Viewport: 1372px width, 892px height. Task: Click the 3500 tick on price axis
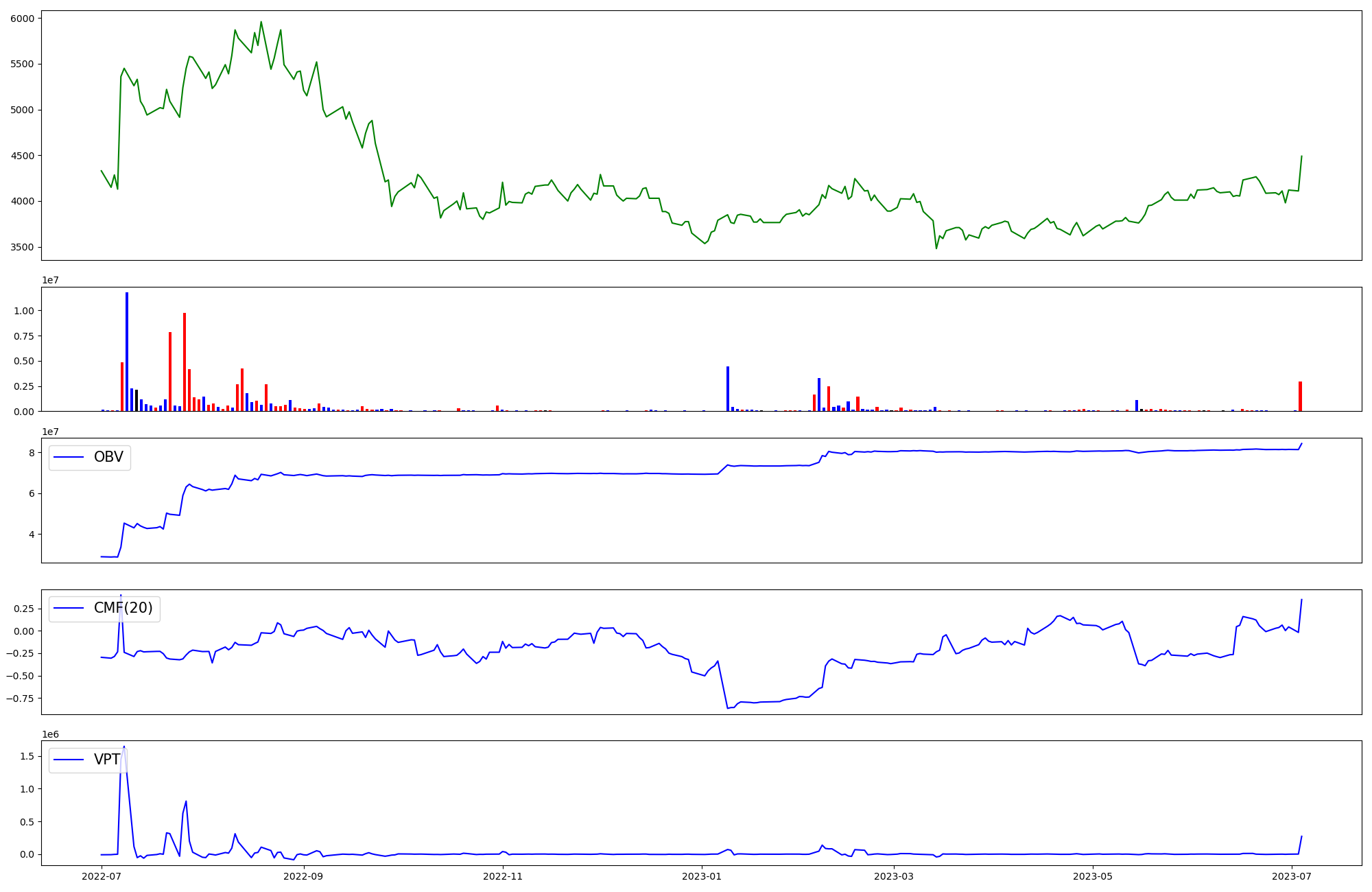tap(22, 247)
